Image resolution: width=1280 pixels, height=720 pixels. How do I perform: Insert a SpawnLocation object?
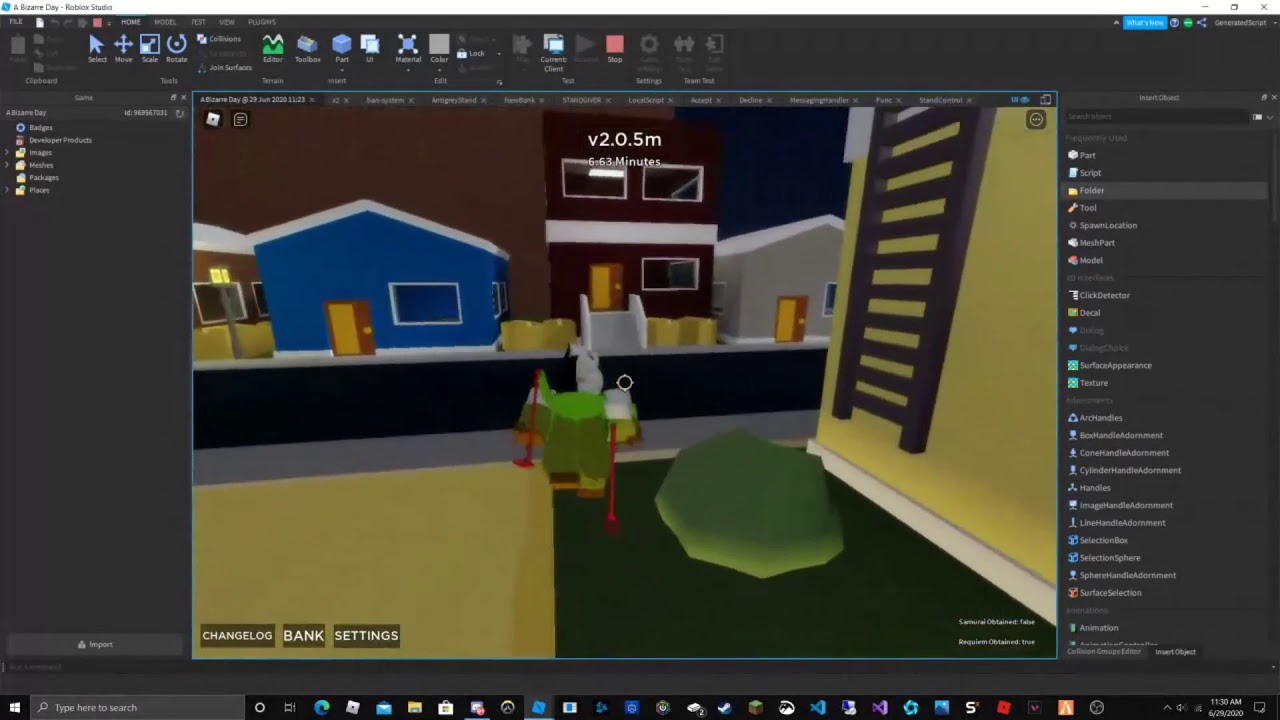coord(1102,225)
